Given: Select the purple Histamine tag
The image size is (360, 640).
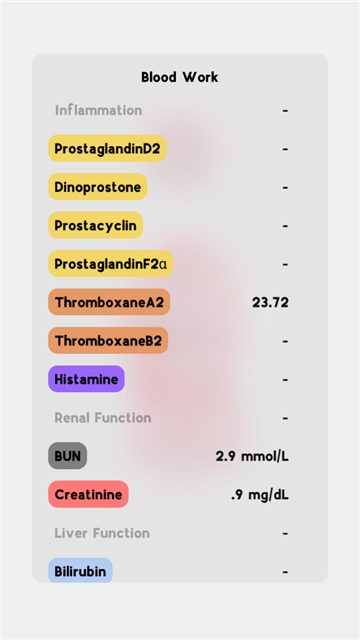Looking at the screenshot, I should tap(86, 379).
